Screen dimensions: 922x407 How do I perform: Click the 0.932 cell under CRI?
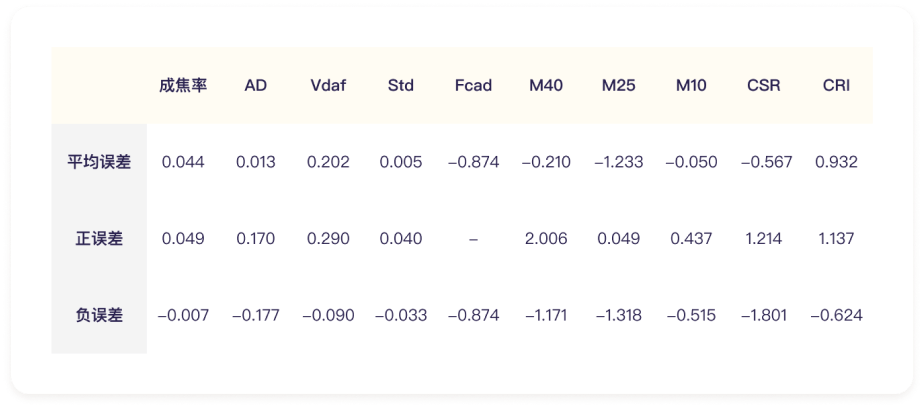836,162
